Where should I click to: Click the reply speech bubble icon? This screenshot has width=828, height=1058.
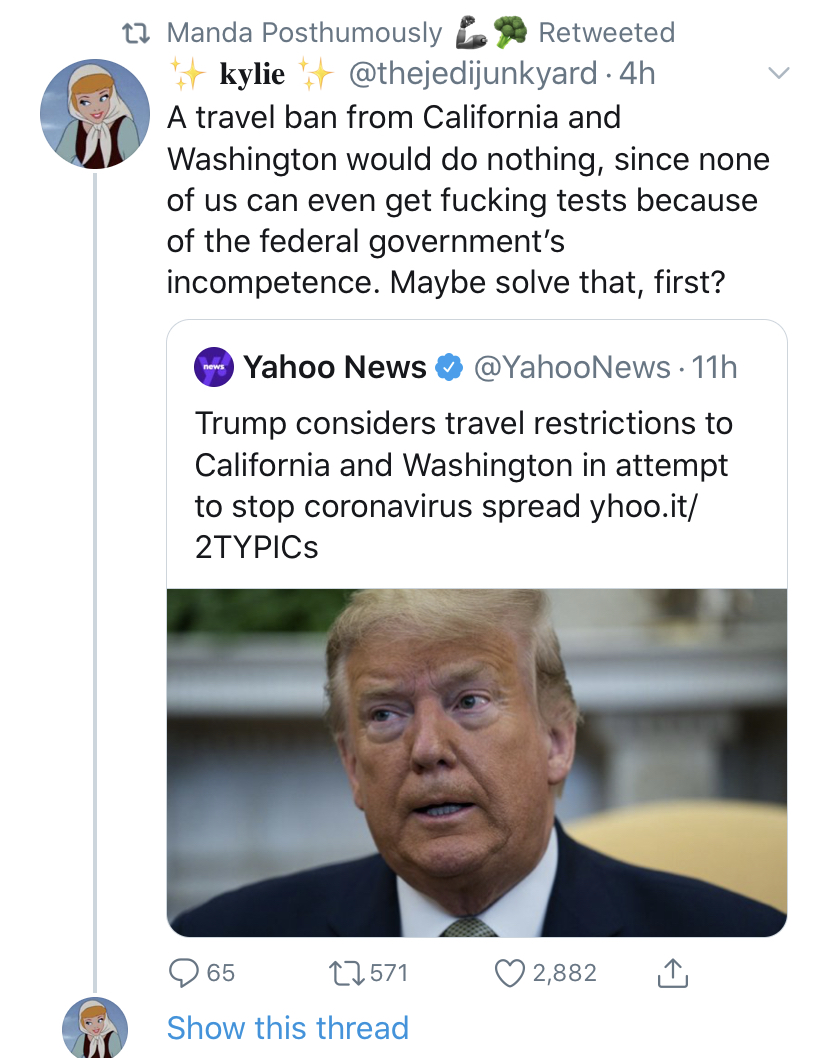click(183, 973)
